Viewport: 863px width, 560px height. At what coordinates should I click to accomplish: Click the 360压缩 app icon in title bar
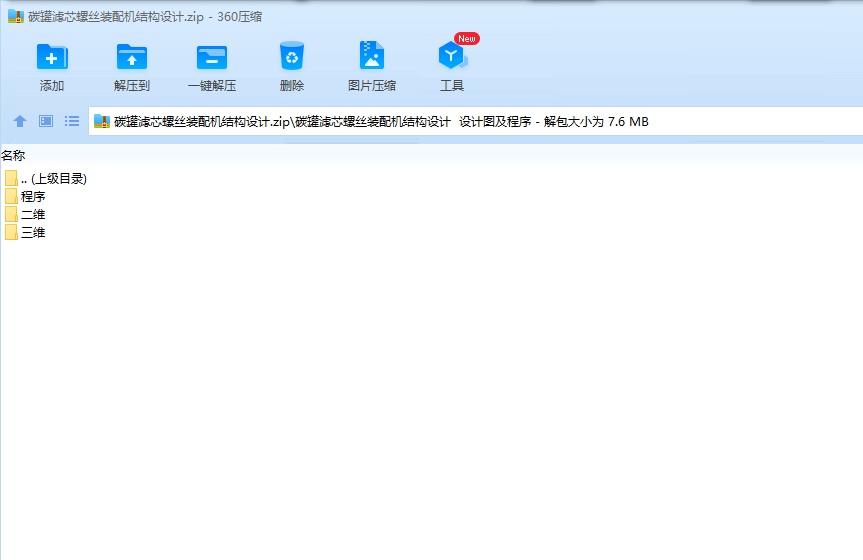click(x=15, y=17)
